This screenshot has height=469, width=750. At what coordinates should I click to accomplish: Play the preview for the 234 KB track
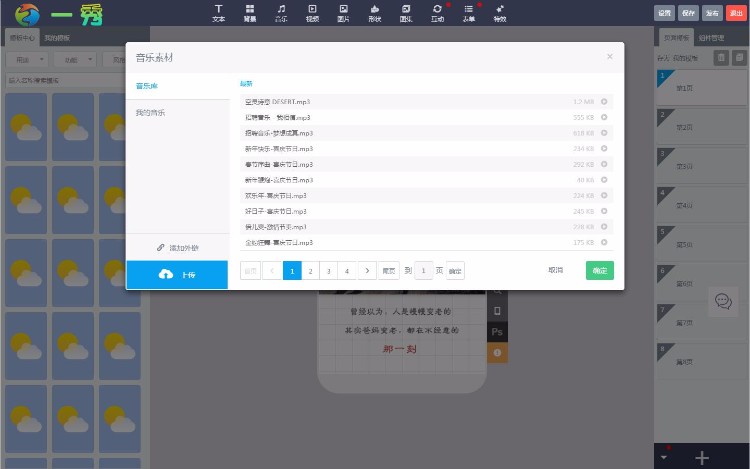click(604, 148)
